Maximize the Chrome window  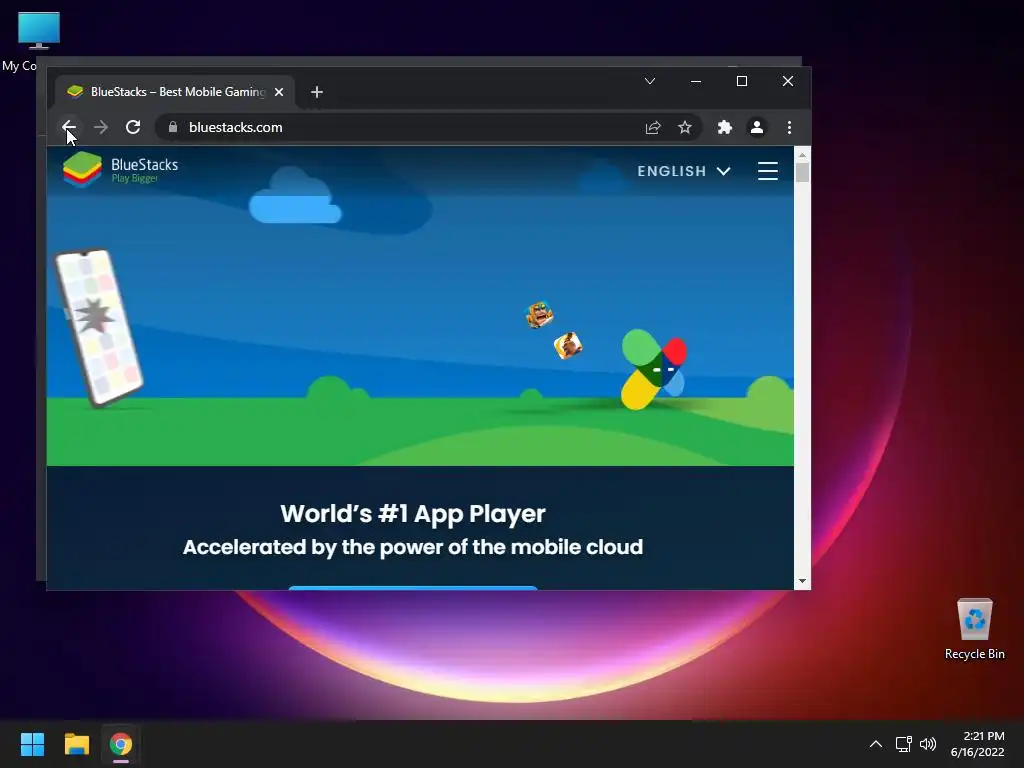(742, 81)
